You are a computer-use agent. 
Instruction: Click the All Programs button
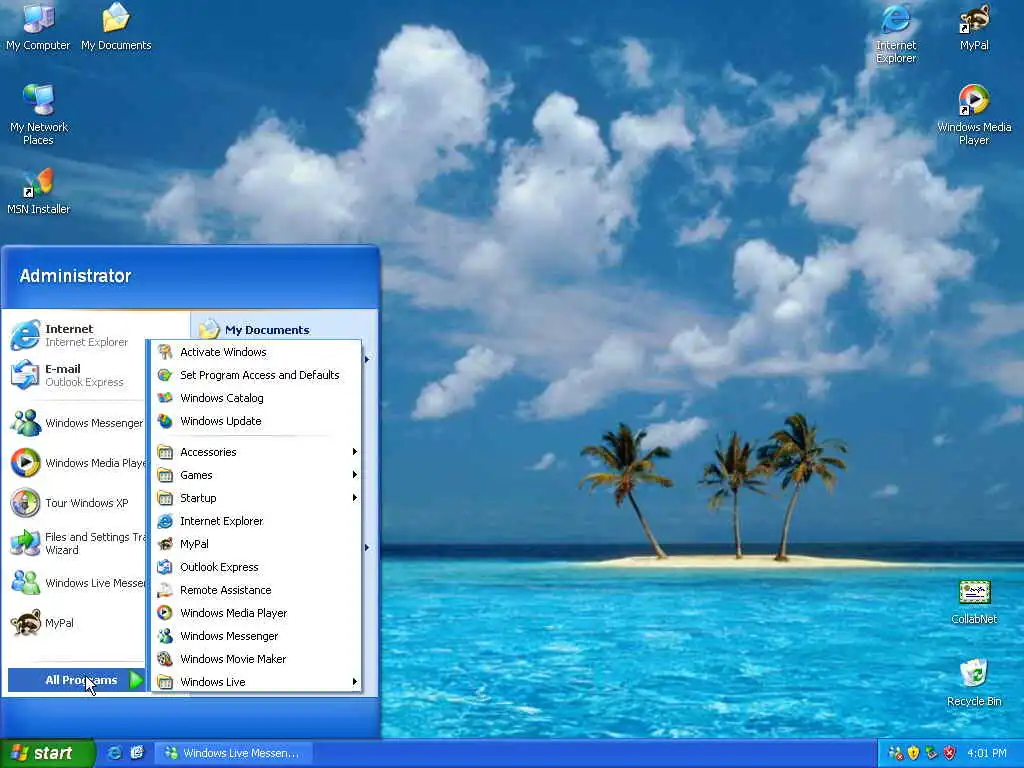point(76,680)
